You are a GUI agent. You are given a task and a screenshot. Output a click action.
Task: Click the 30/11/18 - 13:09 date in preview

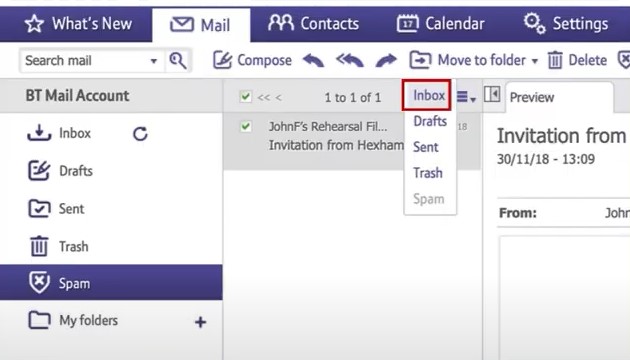(546, 159)
